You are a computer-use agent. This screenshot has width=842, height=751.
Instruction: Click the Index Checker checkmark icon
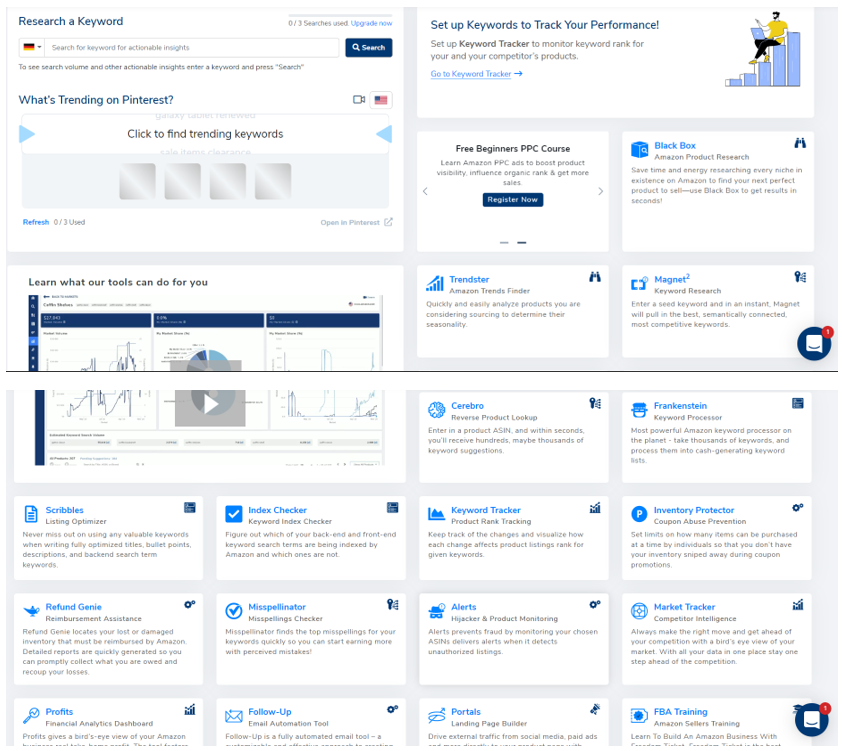click(x=234, y=514)
